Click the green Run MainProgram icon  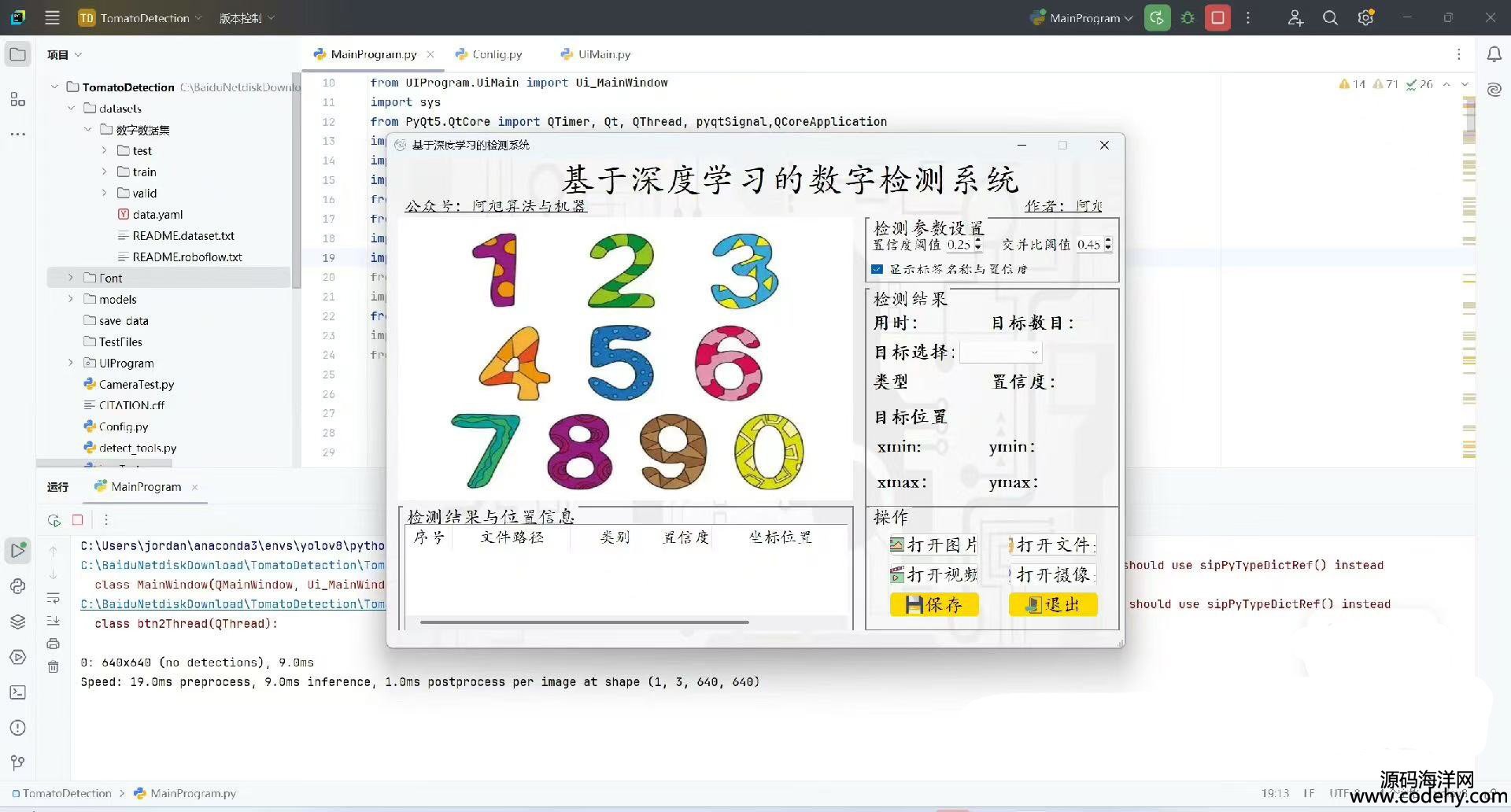point(1157,17)
